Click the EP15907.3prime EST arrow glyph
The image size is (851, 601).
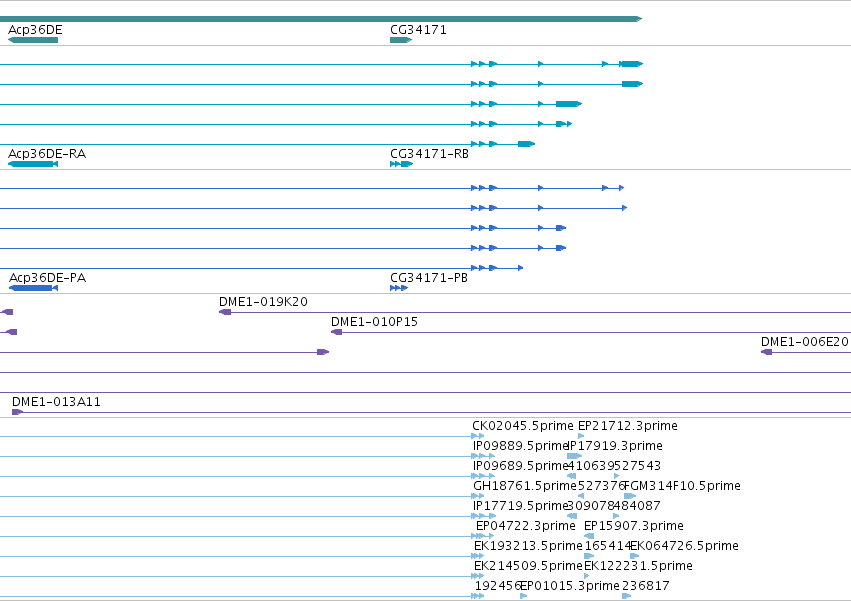tap(589, 536)
